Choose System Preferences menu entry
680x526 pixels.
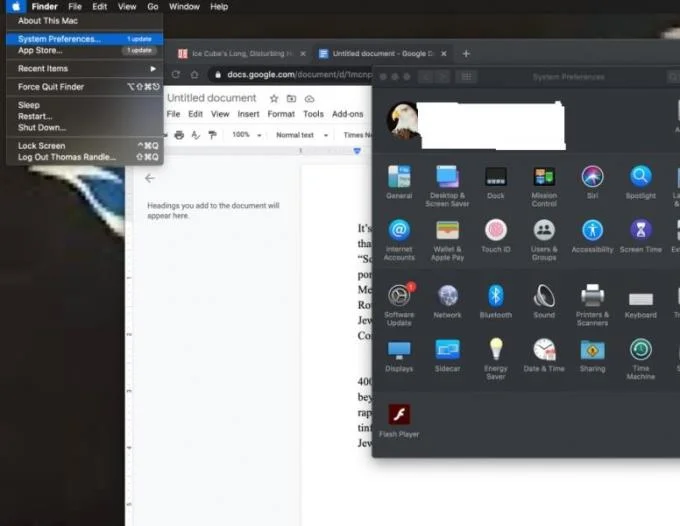(85, 39)
